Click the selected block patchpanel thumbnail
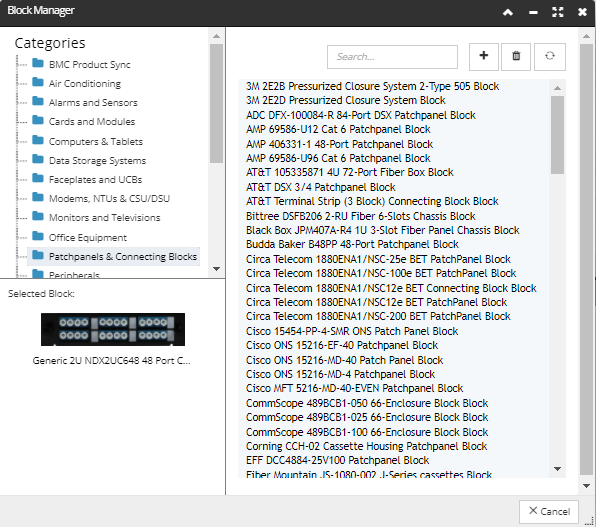The width and height of the screenshot is (596, 527). tap(113, 329)
